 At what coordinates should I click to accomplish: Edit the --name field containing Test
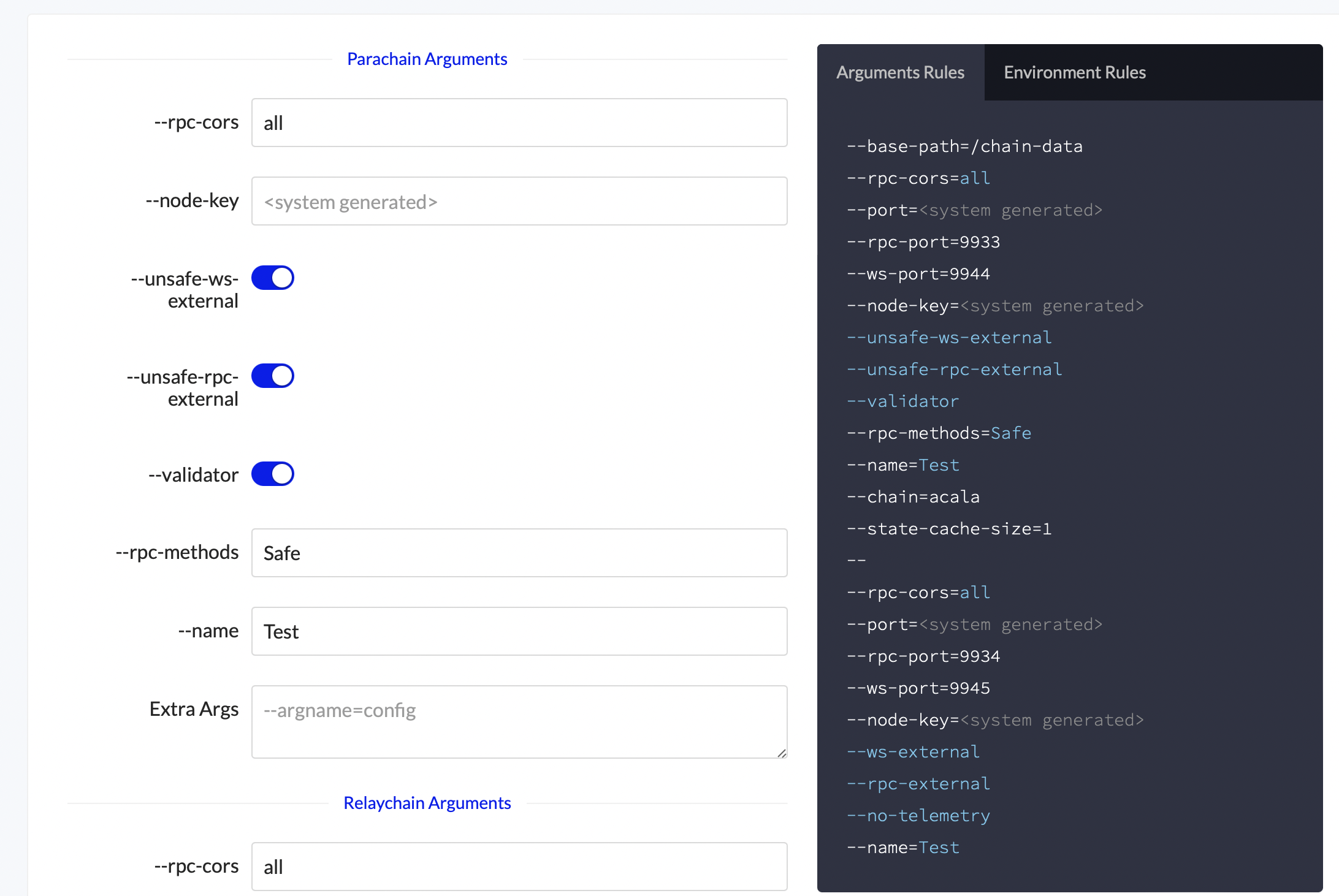point(519,631)
